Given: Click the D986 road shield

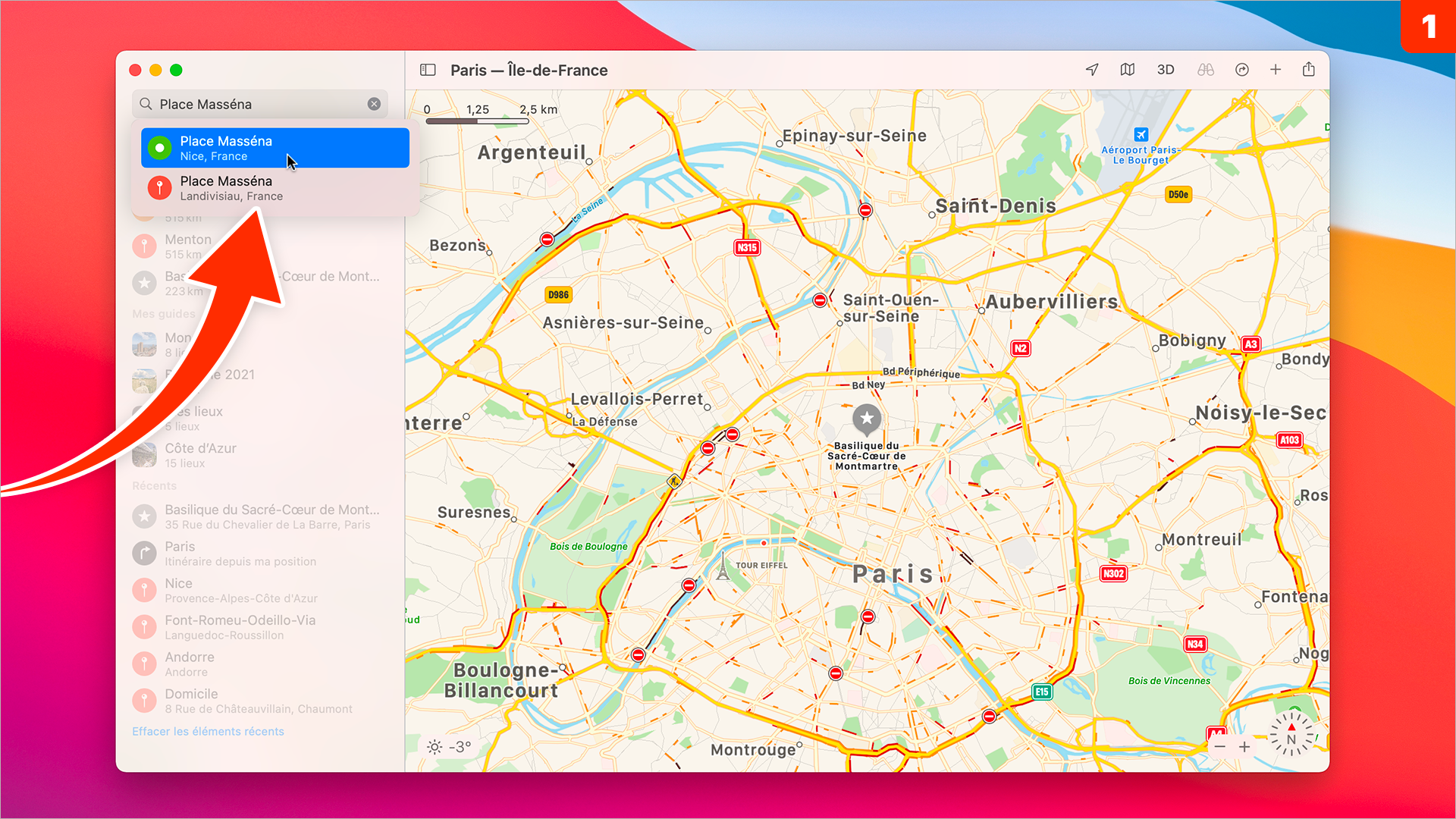Looking at the screenshot, I should (558, 295).
